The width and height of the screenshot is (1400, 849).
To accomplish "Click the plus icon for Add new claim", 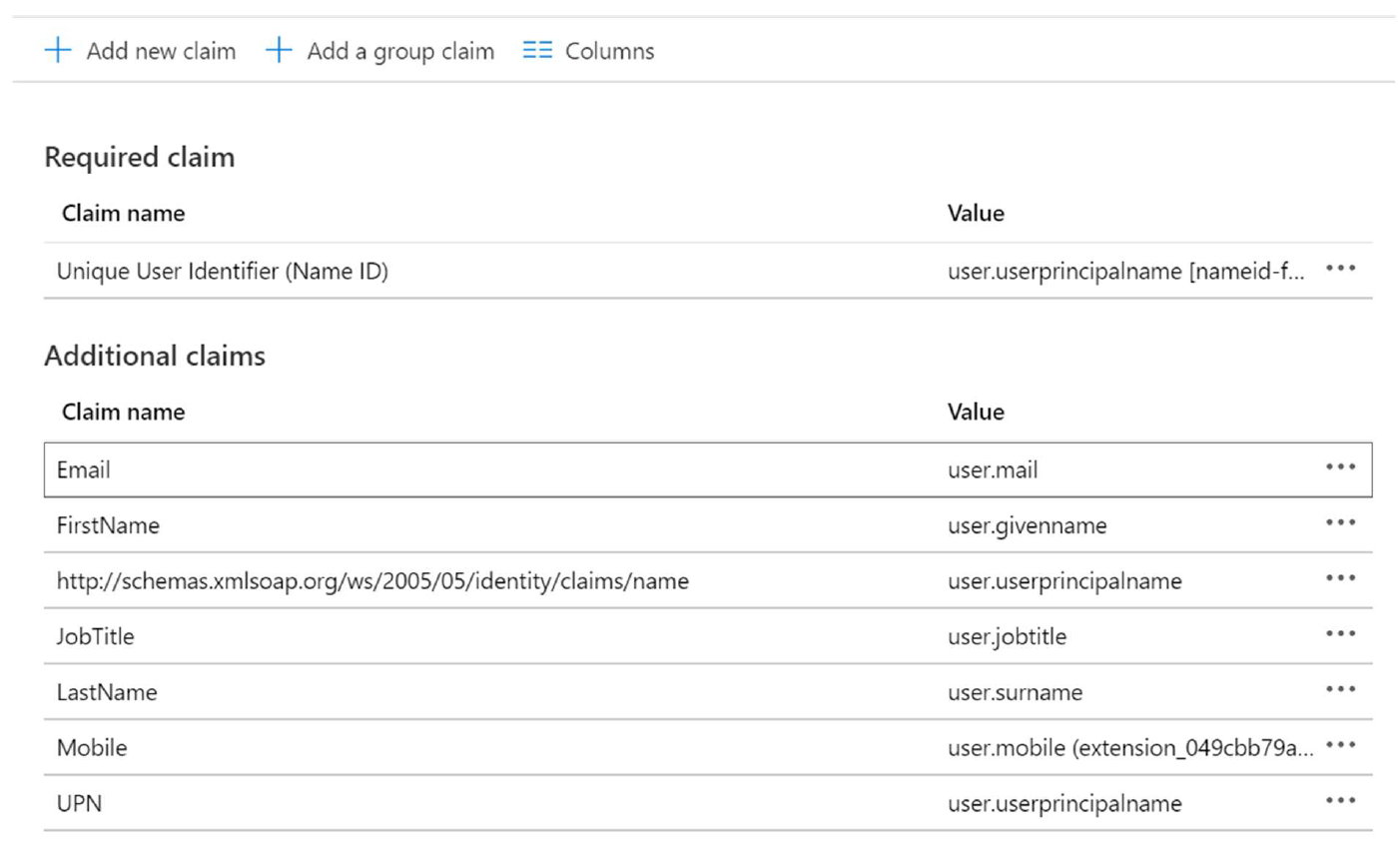I will [58, 50].
